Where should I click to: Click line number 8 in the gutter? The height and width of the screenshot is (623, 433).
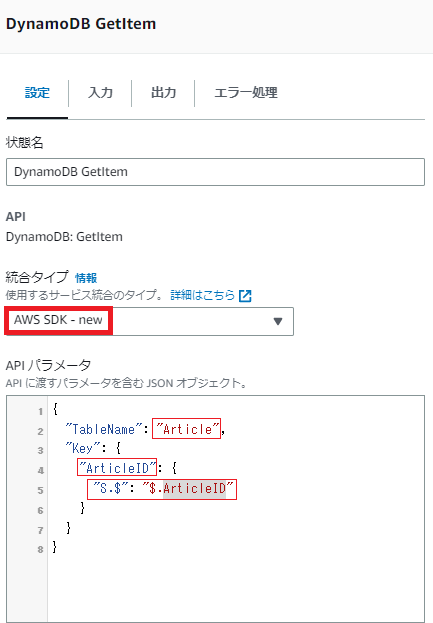pos(41,550)
